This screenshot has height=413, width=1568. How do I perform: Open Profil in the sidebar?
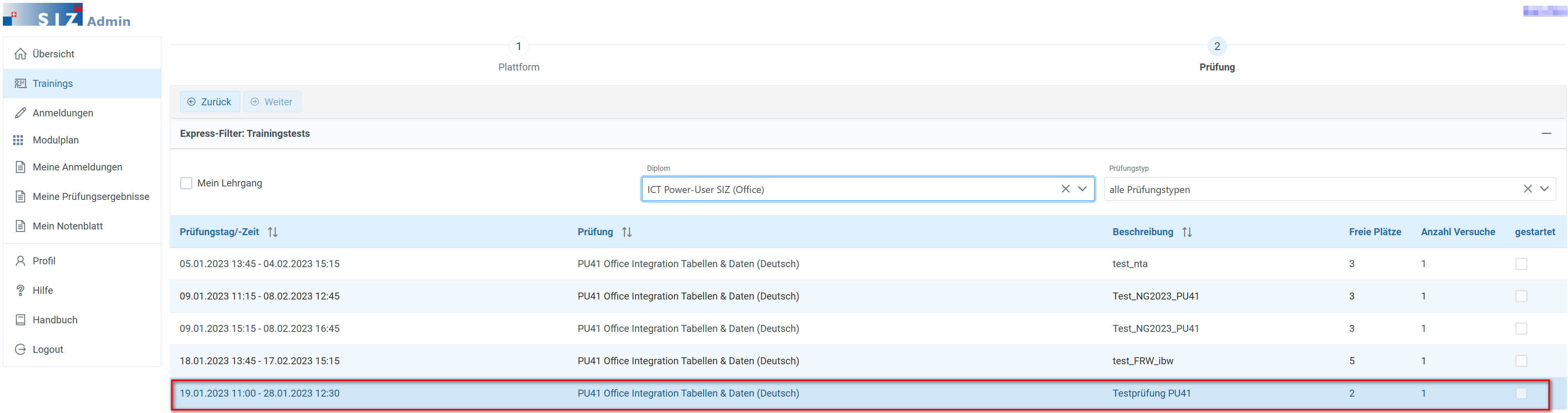click(82, 261)
